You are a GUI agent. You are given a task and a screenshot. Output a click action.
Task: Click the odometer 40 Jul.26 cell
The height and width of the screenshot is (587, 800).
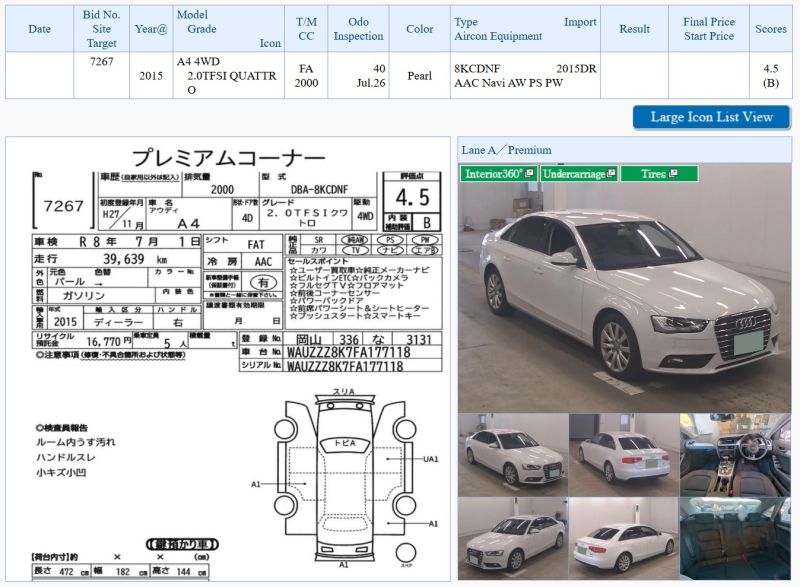[x=358, y=75]
